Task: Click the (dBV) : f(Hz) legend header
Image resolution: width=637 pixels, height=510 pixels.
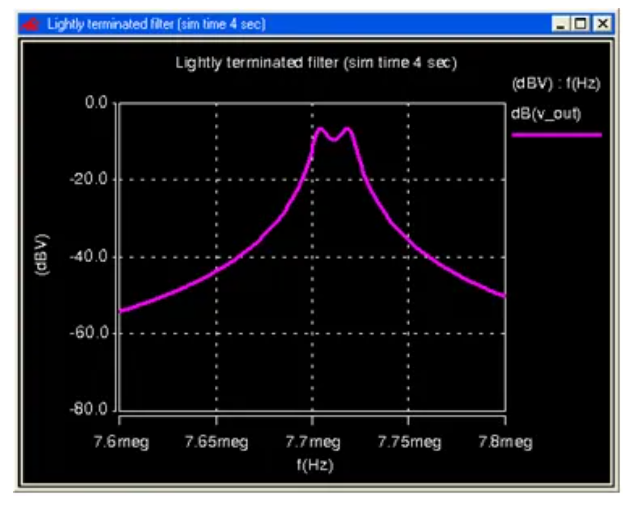Action: 556,86
